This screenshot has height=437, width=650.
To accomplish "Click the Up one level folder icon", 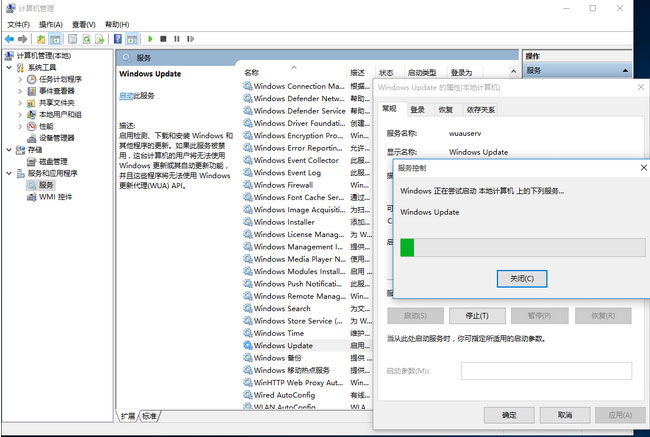I will 41,39.
